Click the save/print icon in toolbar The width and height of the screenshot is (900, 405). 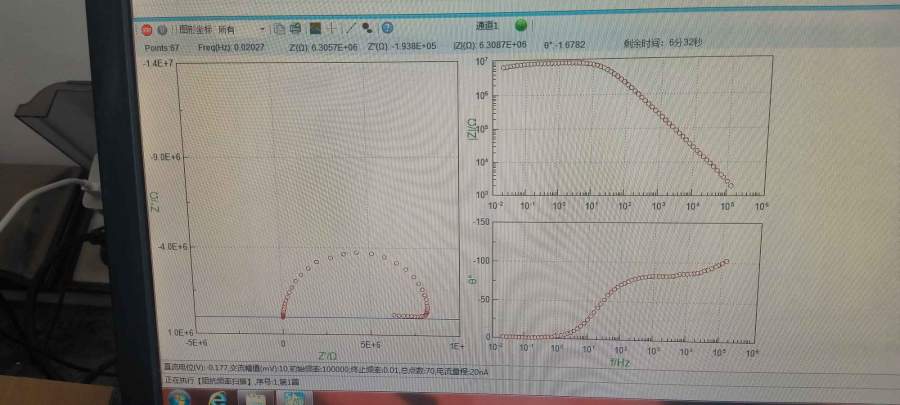(295, 29)
